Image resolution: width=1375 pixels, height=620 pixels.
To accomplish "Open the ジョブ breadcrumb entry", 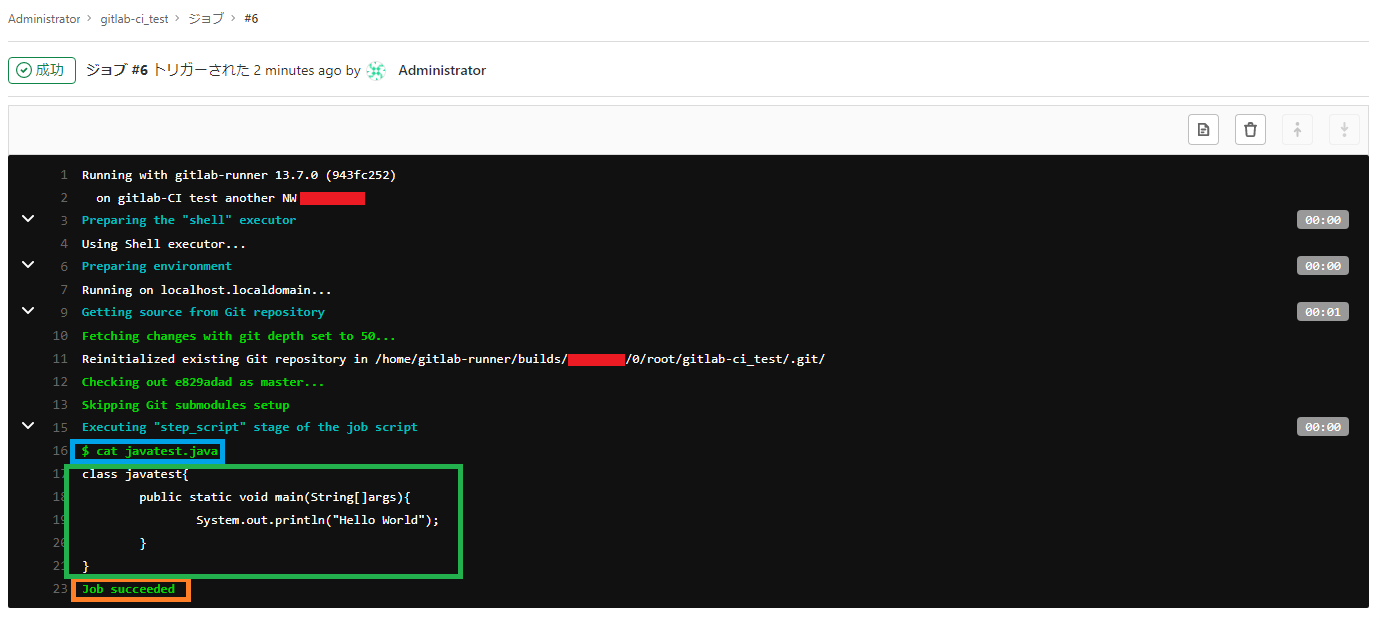I will (206, 18).
